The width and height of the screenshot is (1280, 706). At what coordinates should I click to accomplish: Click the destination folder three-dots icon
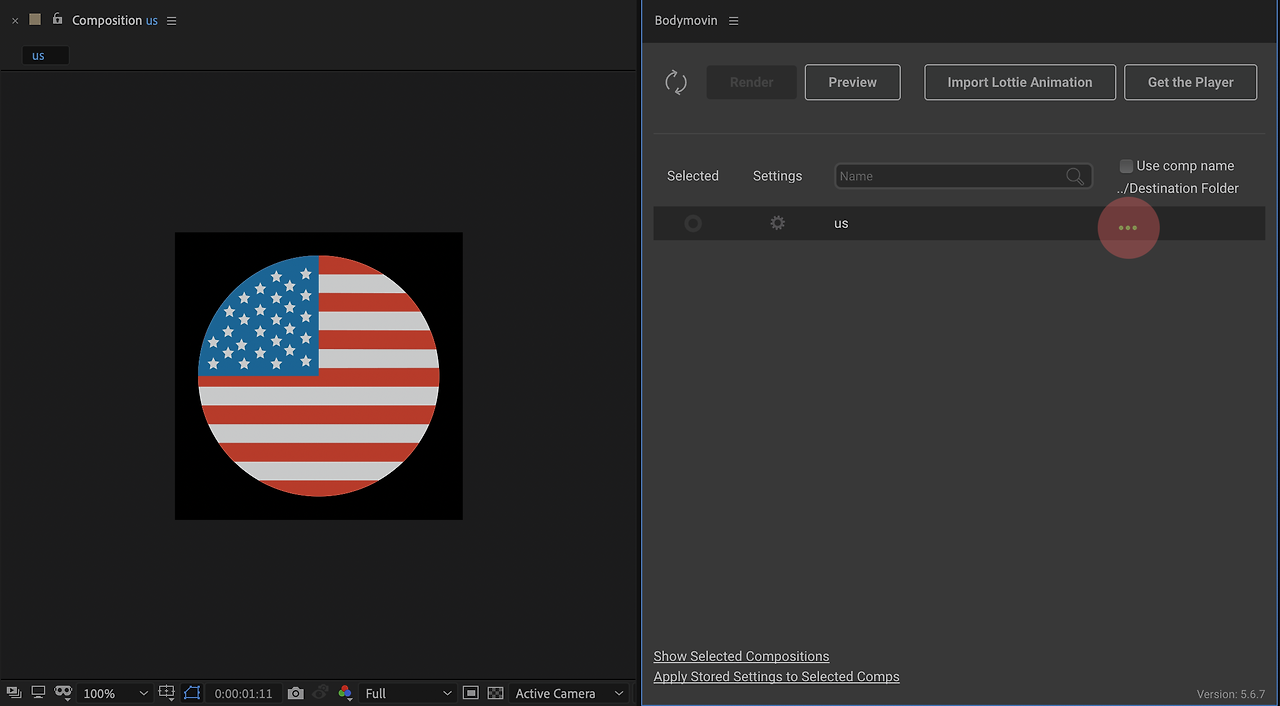[1128, 228]
